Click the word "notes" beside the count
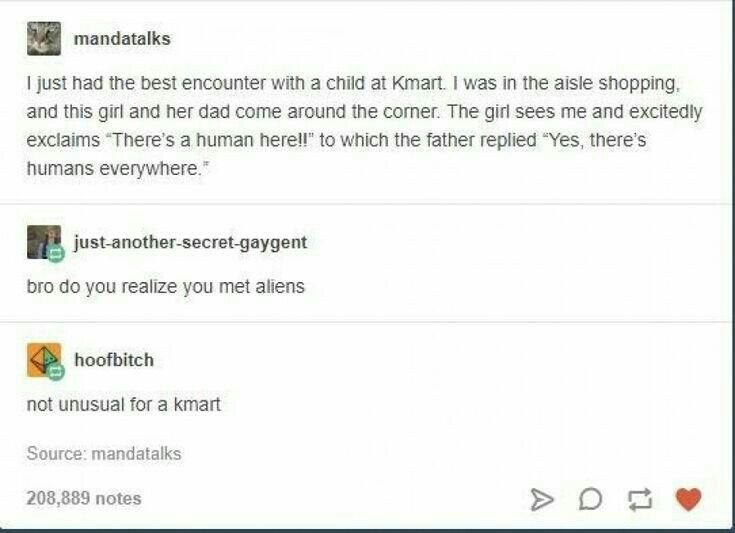 tap(118, 498)
